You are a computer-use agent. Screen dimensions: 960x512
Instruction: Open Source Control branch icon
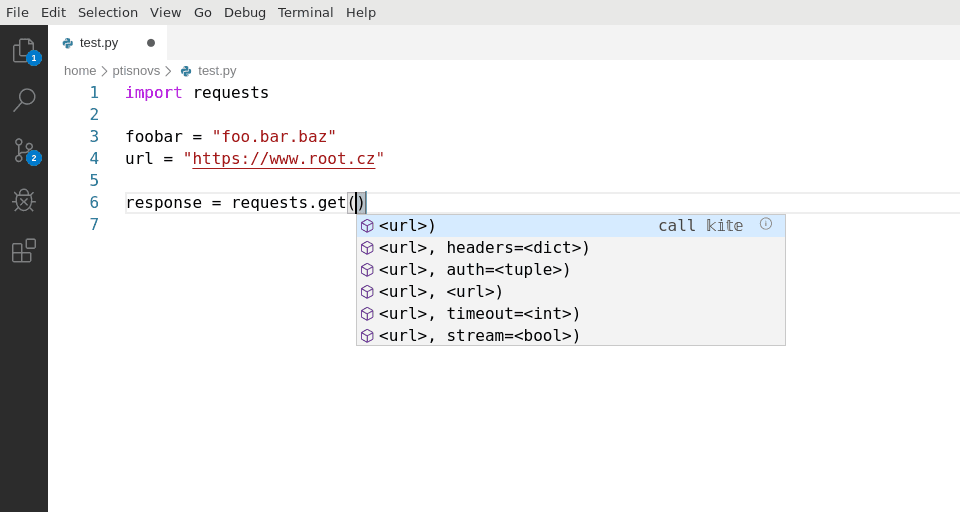24,150
